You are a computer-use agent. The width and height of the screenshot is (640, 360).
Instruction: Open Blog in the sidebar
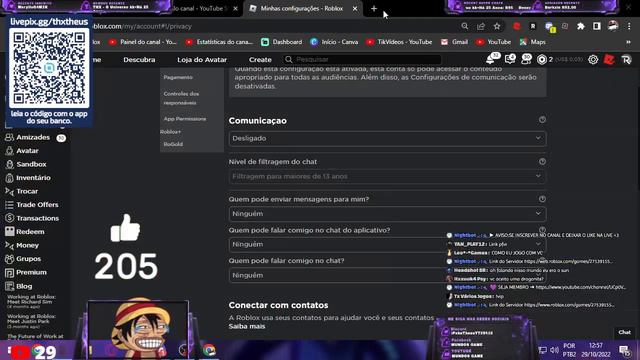(x=24, y=286)
